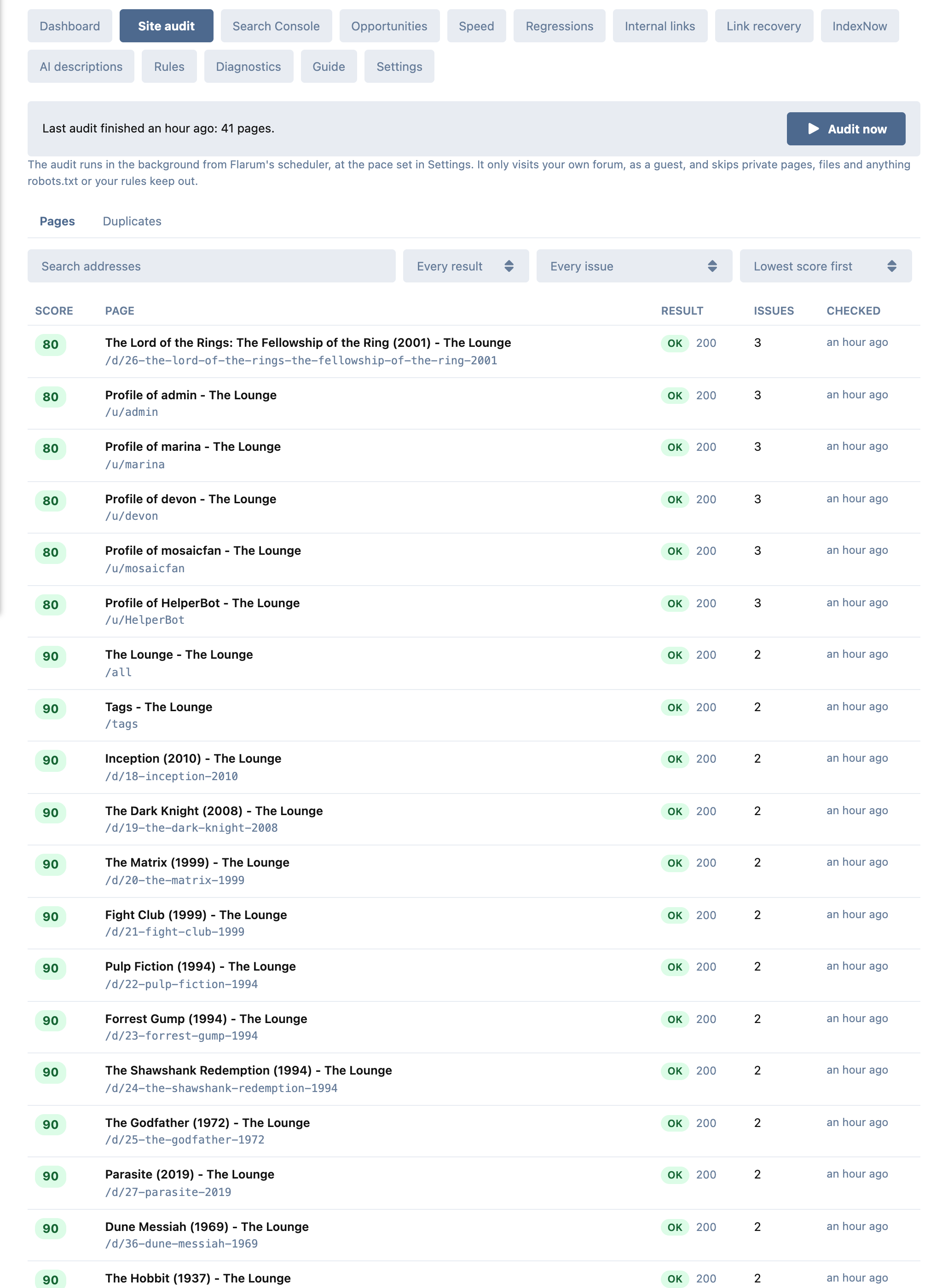
Task: Open the Parasite (2019) page row
Action: [x=474, y=1183]
